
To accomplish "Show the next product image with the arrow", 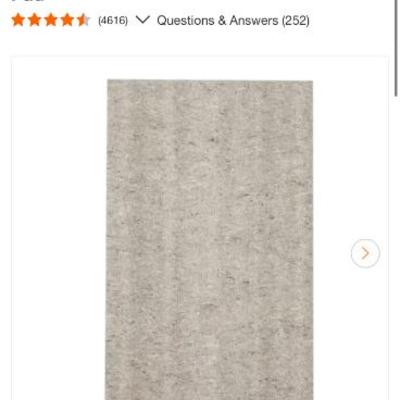I will [x=365, y=253].
